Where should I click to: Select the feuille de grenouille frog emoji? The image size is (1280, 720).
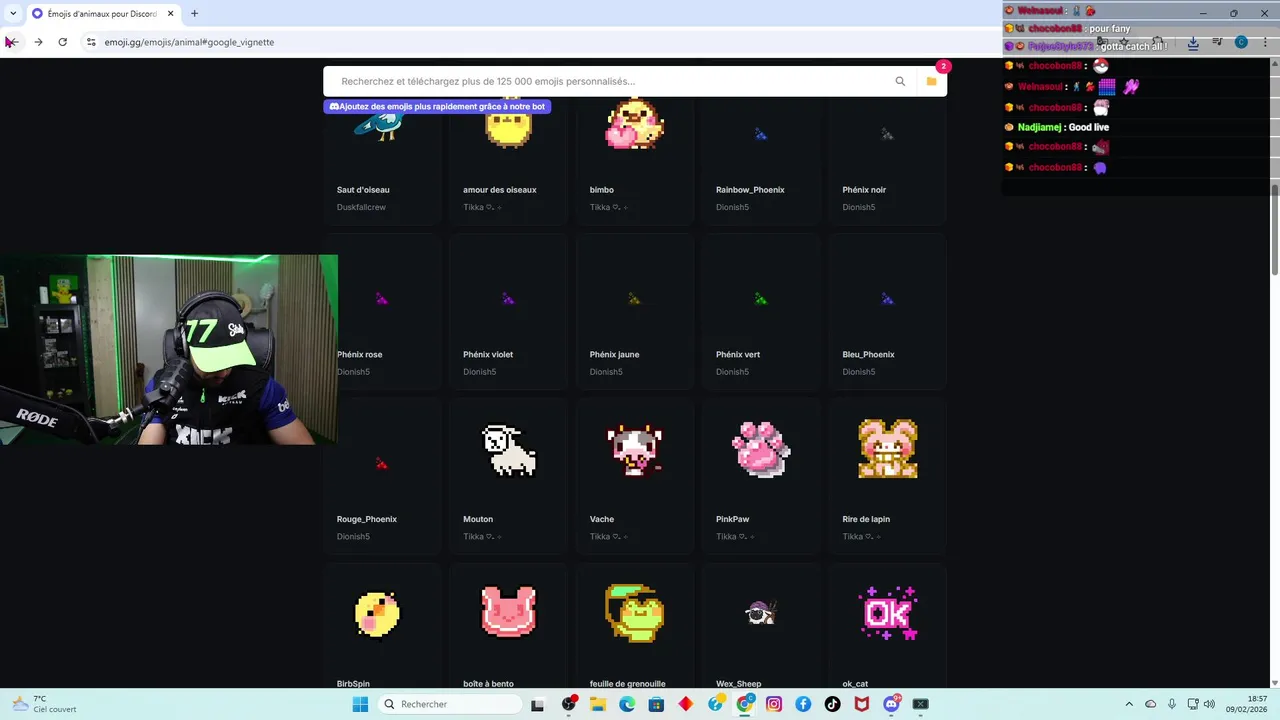635,613
